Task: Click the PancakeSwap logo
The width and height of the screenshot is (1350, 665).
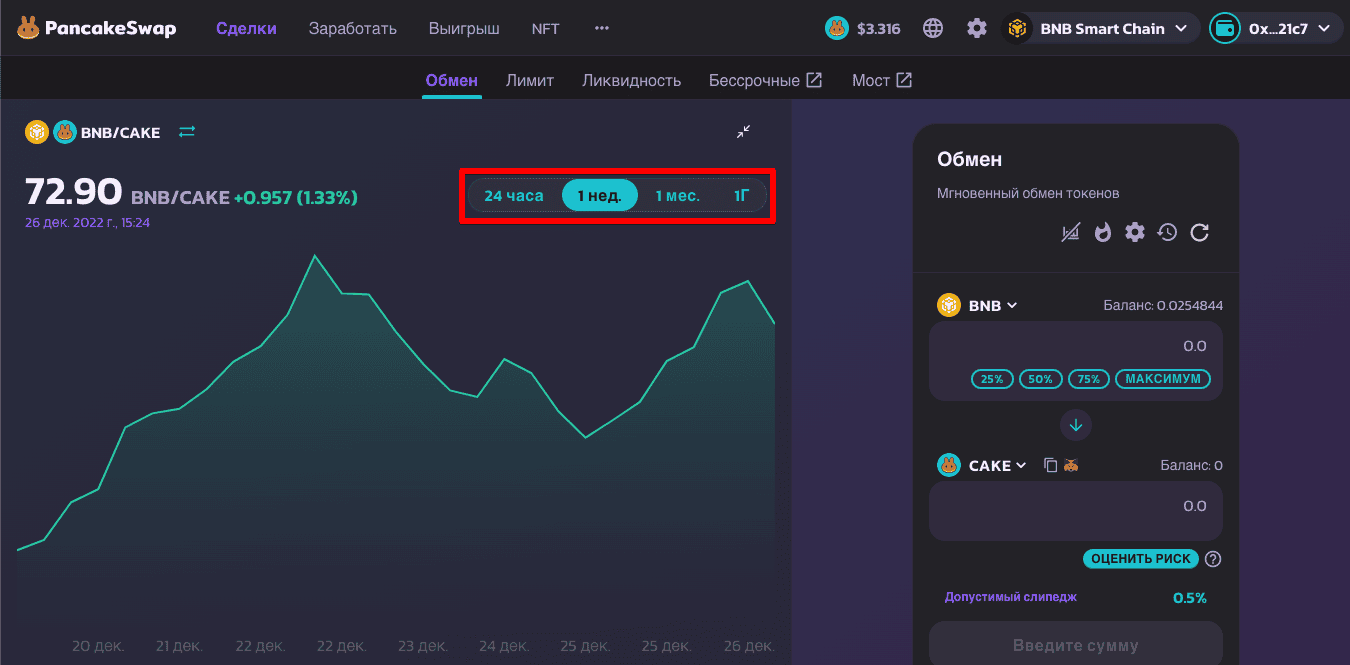Action: tap(96, 28)
